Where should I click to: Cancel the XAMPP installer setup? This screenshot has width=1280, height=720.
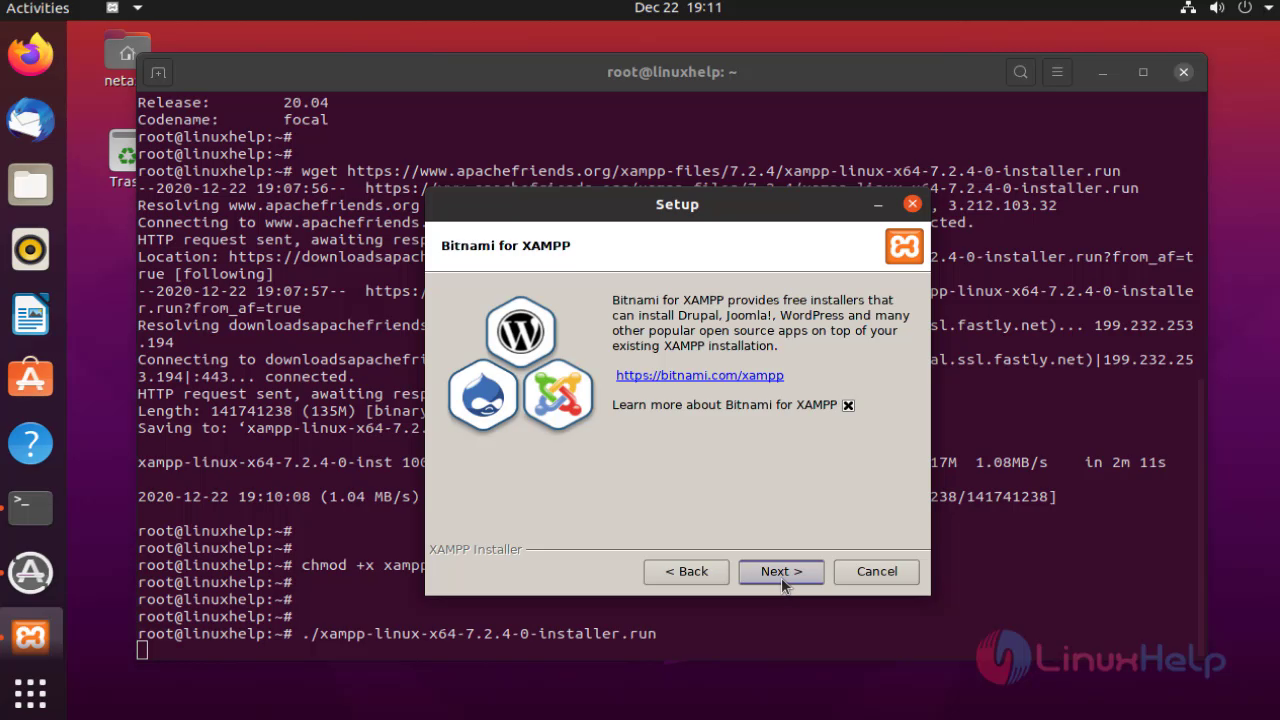pyautogui.click(x=876, y=572)
